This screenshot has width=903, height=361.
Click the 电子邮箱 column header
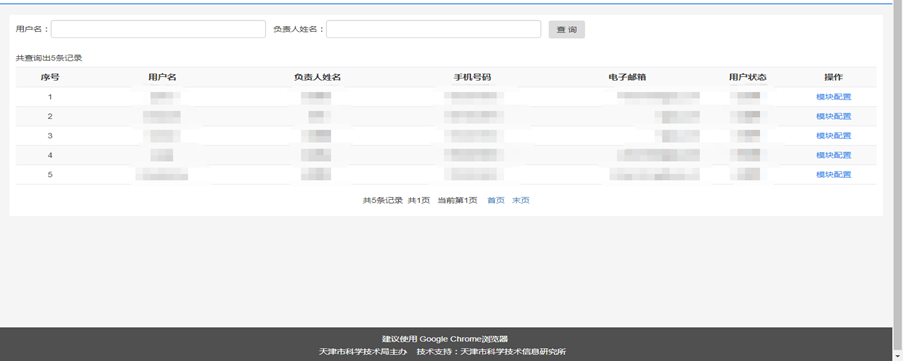tap(627, 77)
